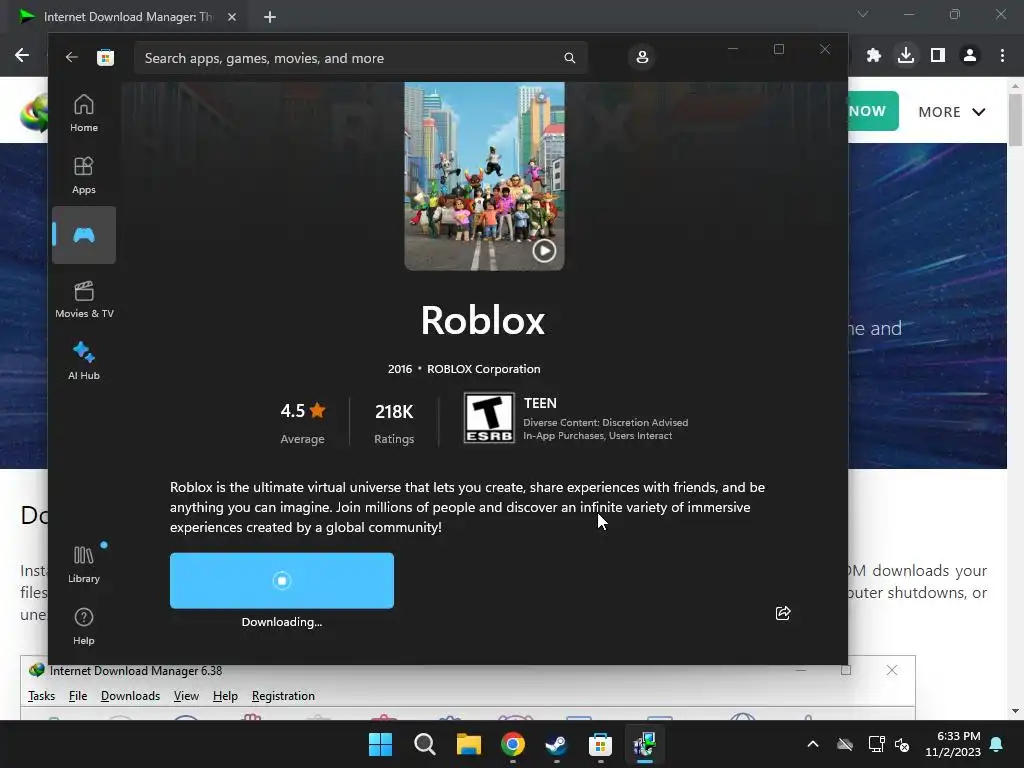Image resolution: width=1024 pixels, height=768 pixels.
Task: Open Apps section in Store sidebar
Action: click(84, 176)
